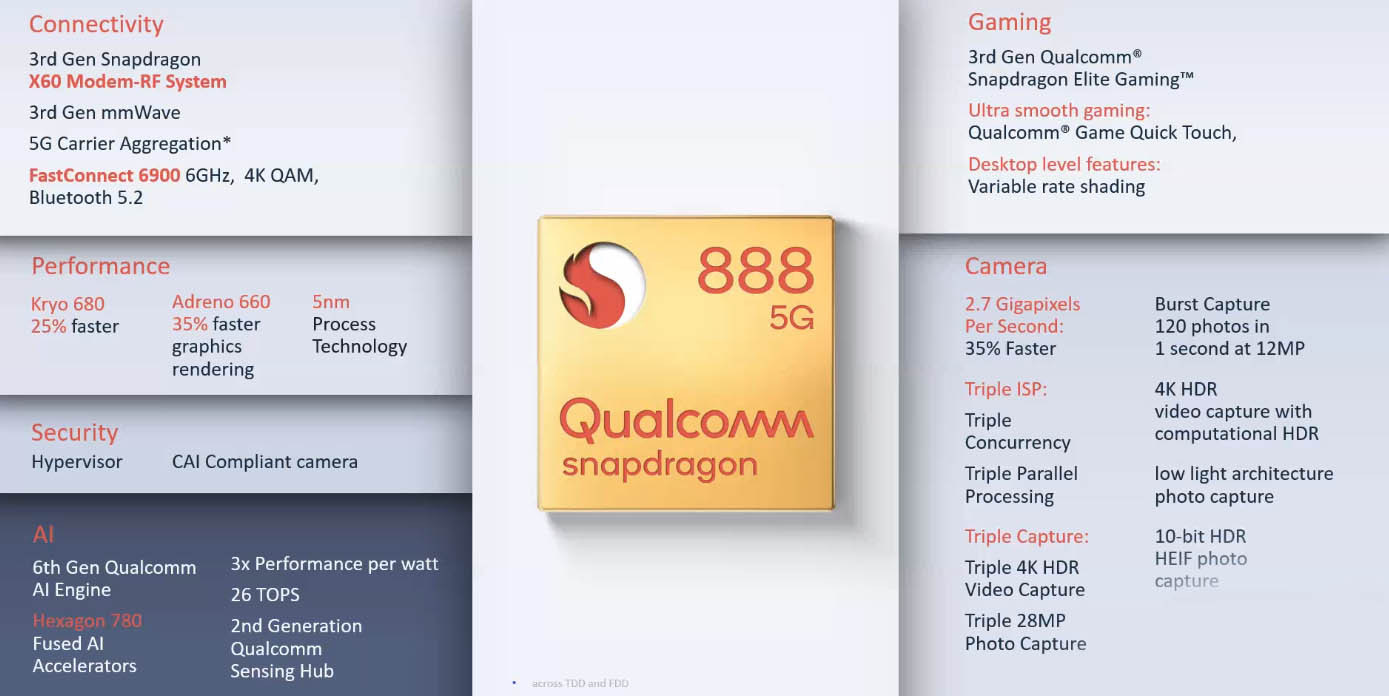This screenshot has width=1389, height=696.
Task: Click the 888 5G chip number
Action: [x=757, y=285]
